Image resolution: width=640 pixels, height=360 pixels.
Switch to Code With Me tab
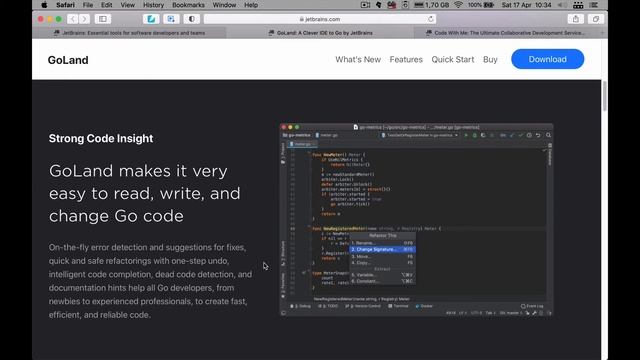pyautogui.click(x=506, y=33)
